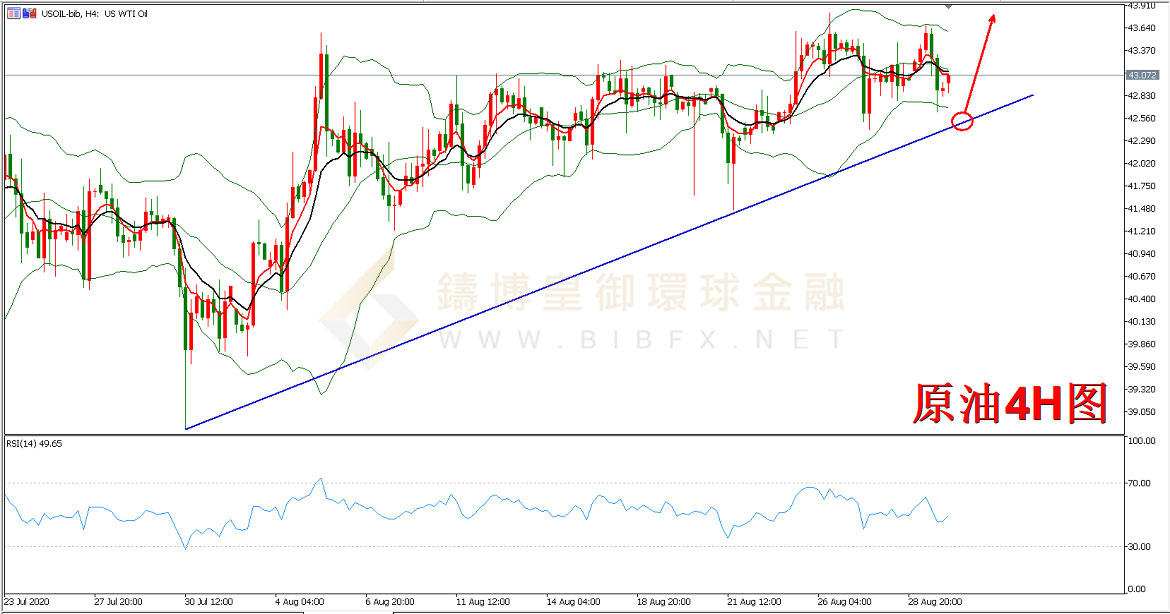Click the 4 Aug 04:00 time label
Screen dimensions: 1170x614
point(299,603)
